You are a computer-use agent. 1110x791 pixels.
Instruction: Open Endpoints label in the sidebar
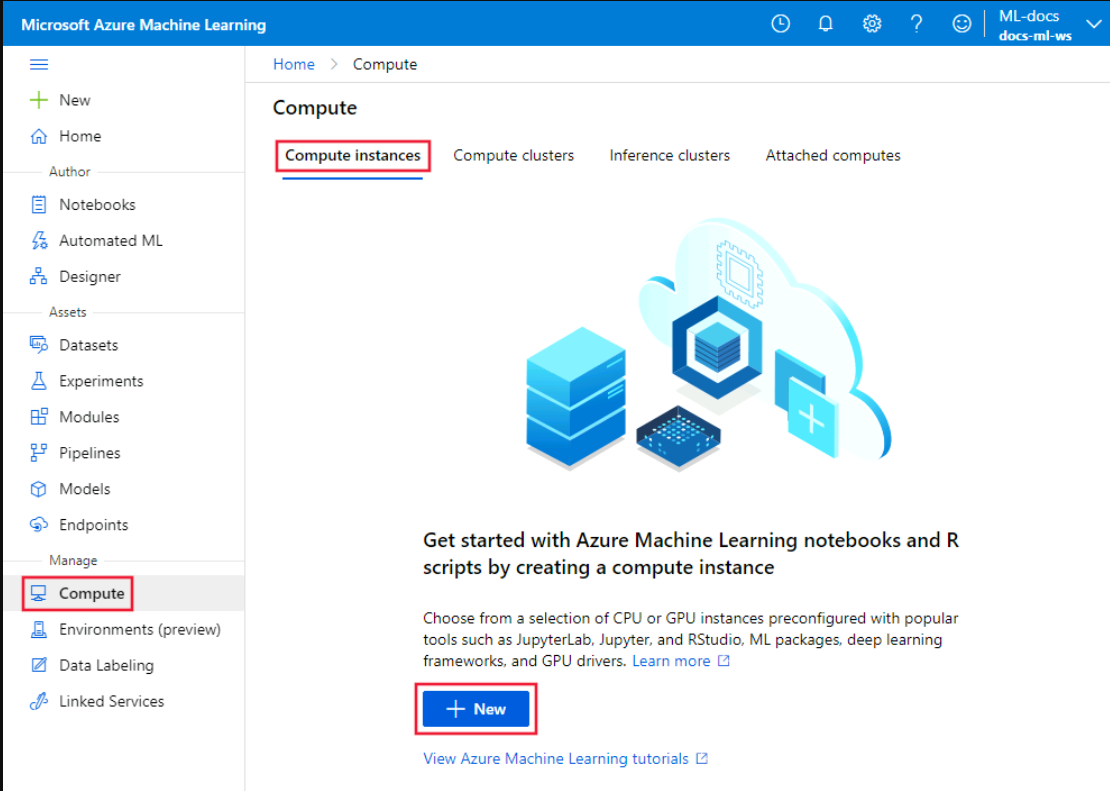pos(93,525)
